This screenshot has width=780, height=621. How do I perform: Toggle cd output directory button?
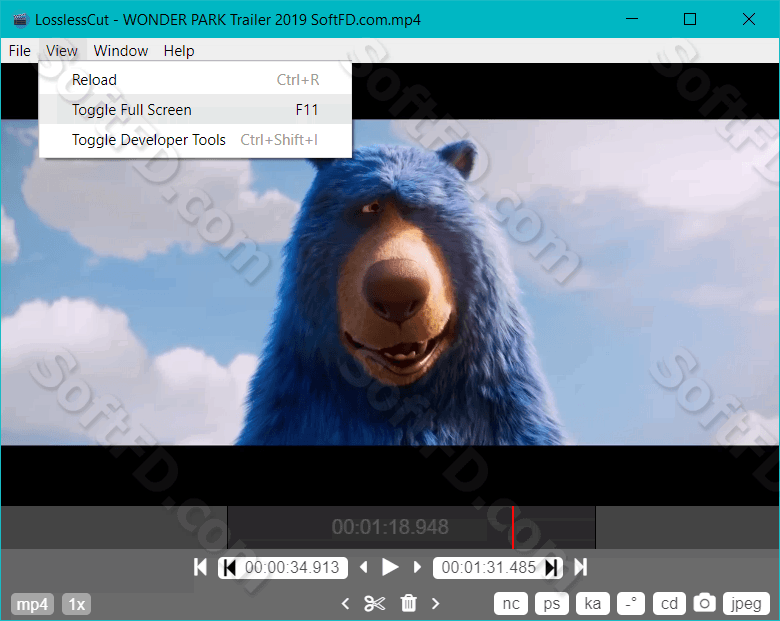pyautogui.click(x=669, y=604)
